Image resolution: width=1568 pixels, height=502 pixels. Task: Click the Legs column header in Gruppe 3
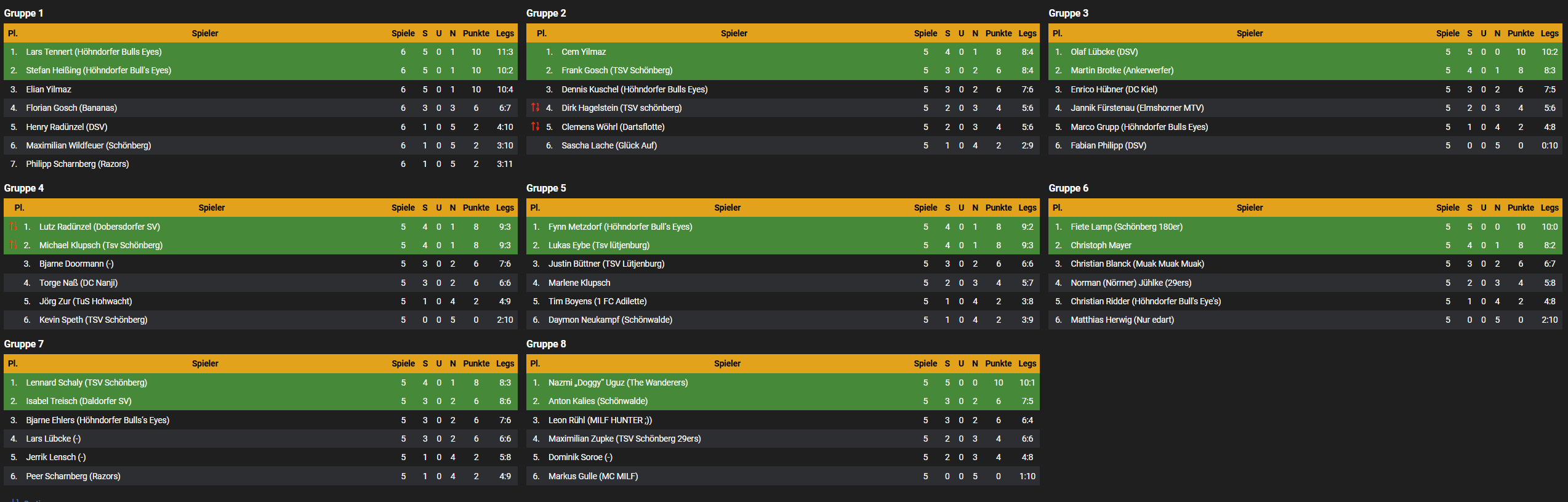pos(1550,33)
